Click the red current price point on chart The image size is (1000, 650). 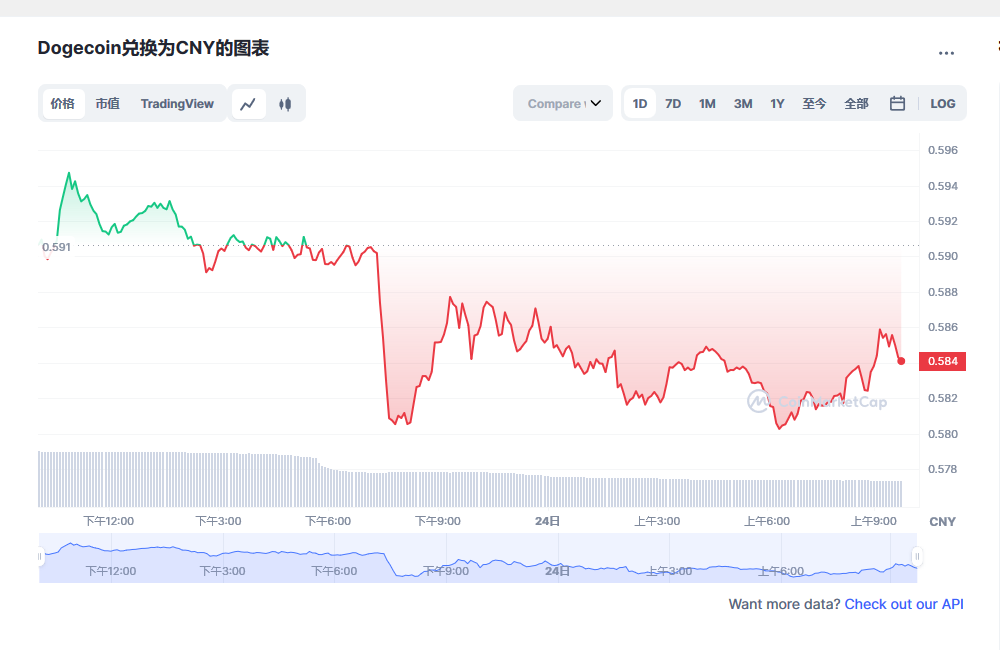click(x=901, y=361)
